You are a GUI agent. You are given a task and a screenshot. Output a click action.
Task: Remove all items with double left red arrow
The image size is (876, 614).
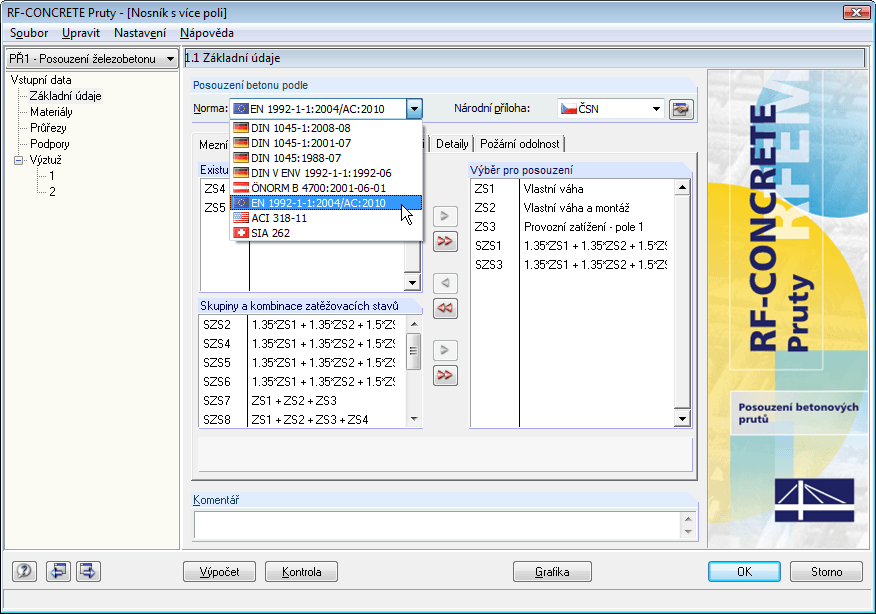click(x=445, y=308)
